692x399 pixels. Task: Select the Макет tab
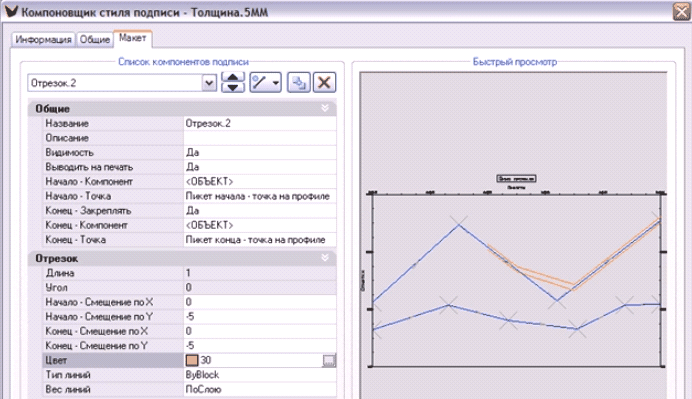[132, 38]
